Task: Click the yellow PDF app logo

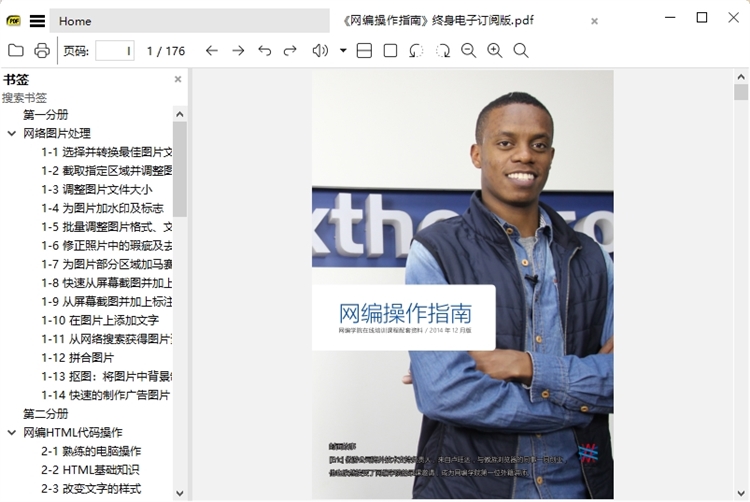Action: coord(13,21)
